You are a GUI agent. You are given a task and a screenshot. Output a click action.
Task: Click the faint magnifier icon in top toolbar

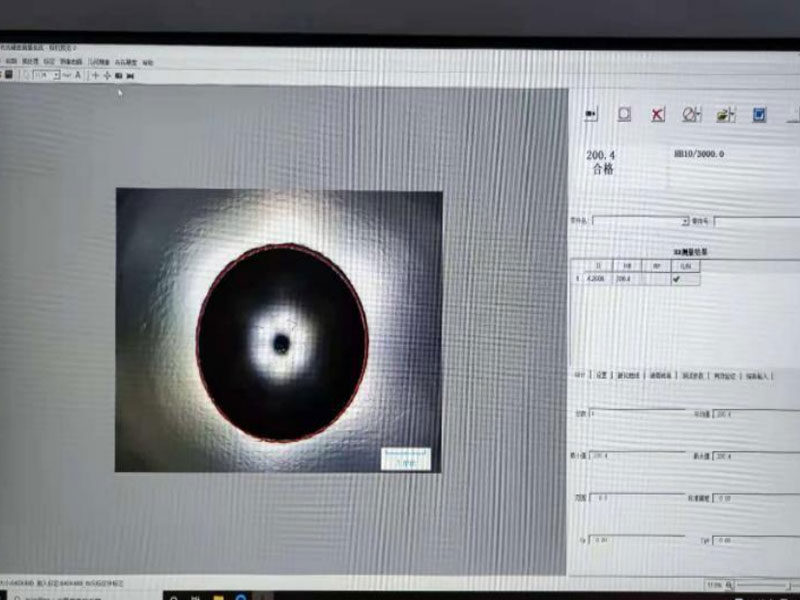(26, 75)
